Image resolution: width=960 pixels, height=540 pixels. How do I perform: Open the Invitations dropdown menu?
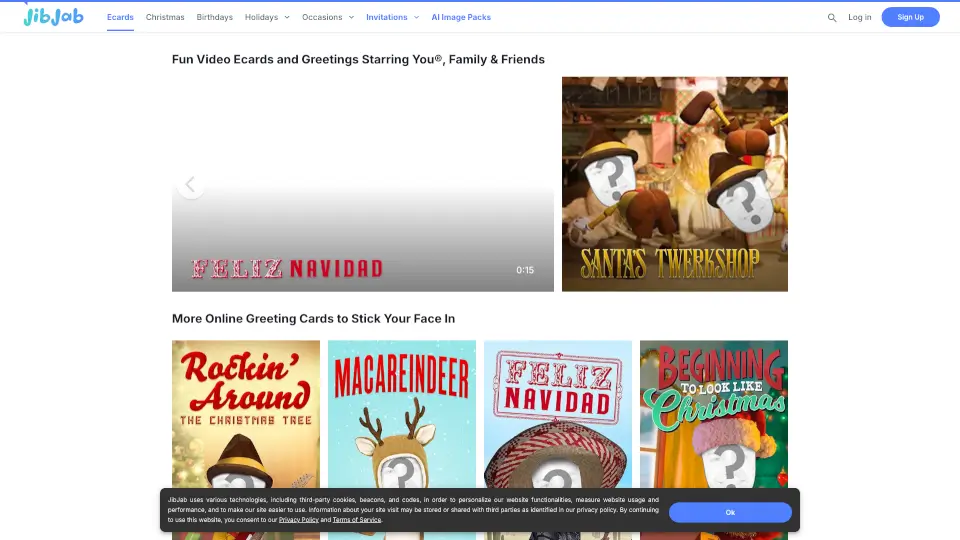[391, 17]
